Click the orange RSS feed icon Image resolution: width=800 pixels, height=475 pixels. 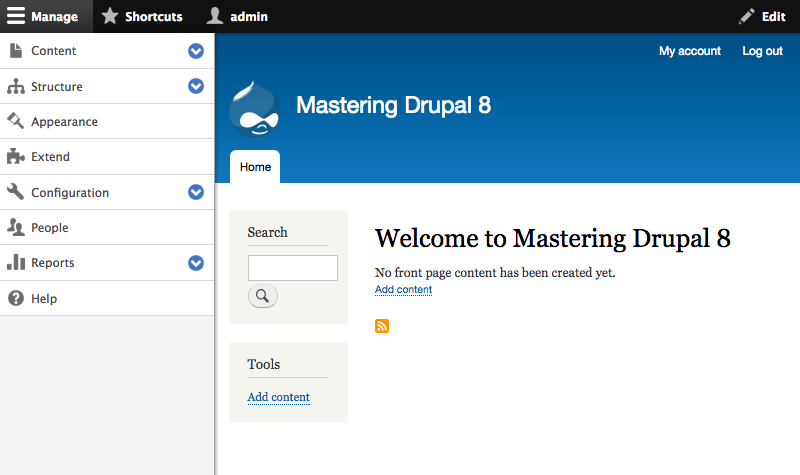point(382,326)
